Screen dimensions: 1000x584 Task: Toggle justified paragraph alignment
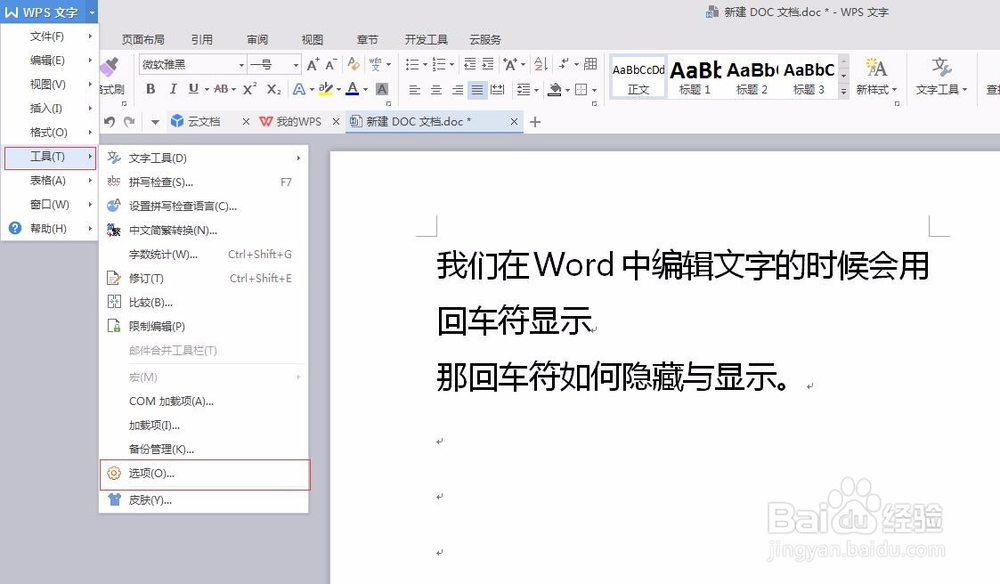(477, 90)
